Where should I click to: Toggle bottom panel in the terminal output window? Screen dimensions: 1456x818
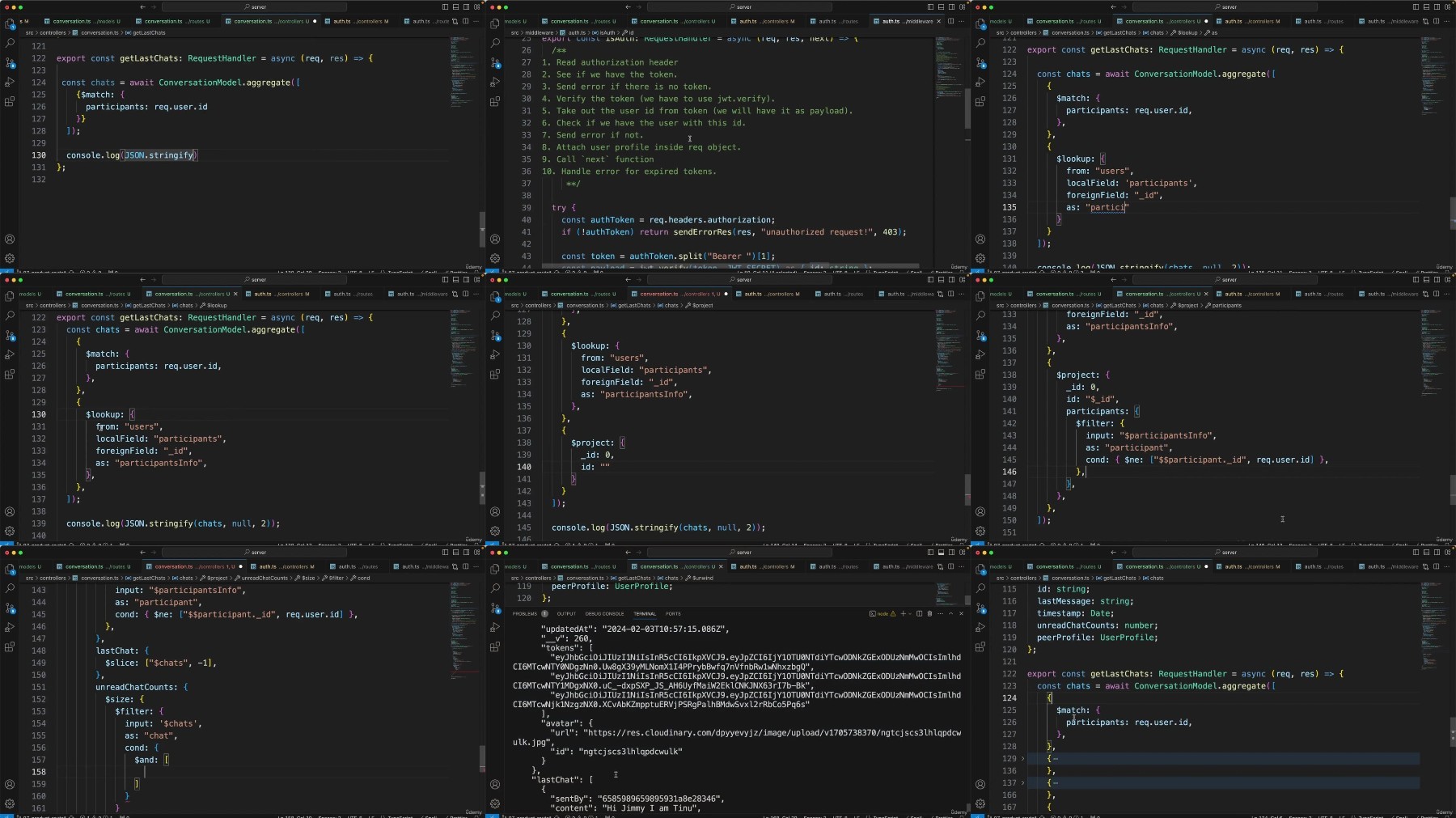(941, 553)
